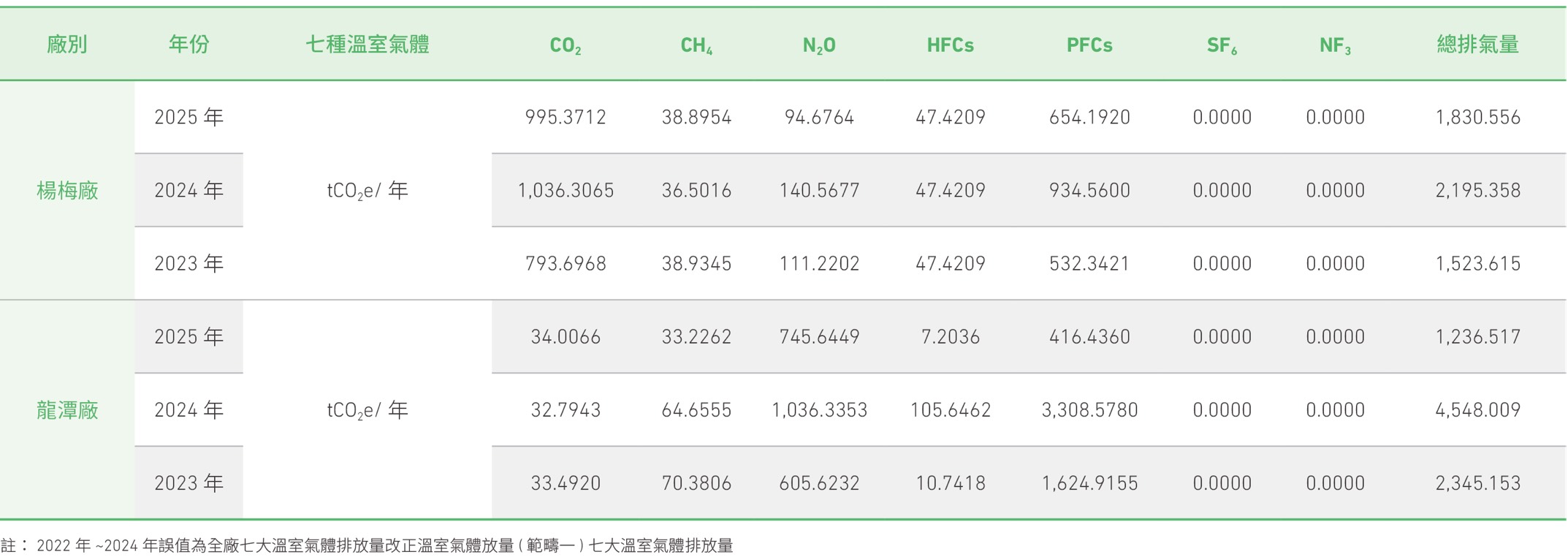The width and height of the screenshot is (1568, 557).
Task: Click the N₂O value 745.6449
Action: pos(819,337)
